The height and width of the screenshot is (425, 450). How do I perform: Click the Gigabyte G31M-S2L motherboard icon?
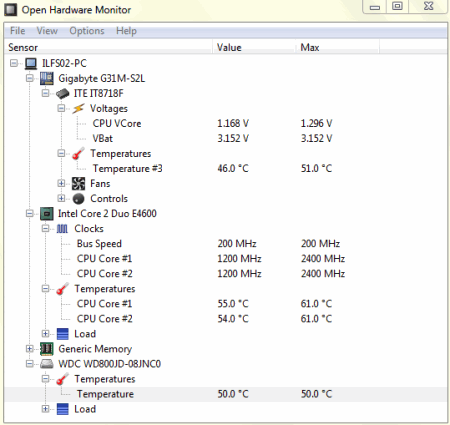[x=47, y=78]
